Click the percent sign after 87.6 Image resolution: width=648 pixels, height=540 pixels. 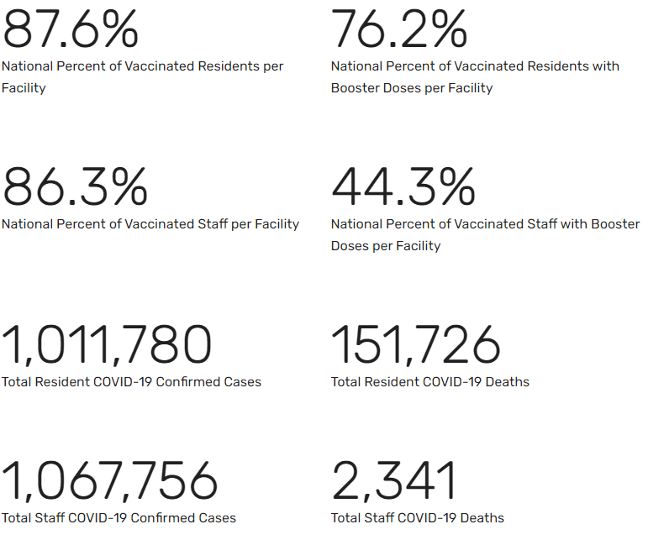point(119,29)
